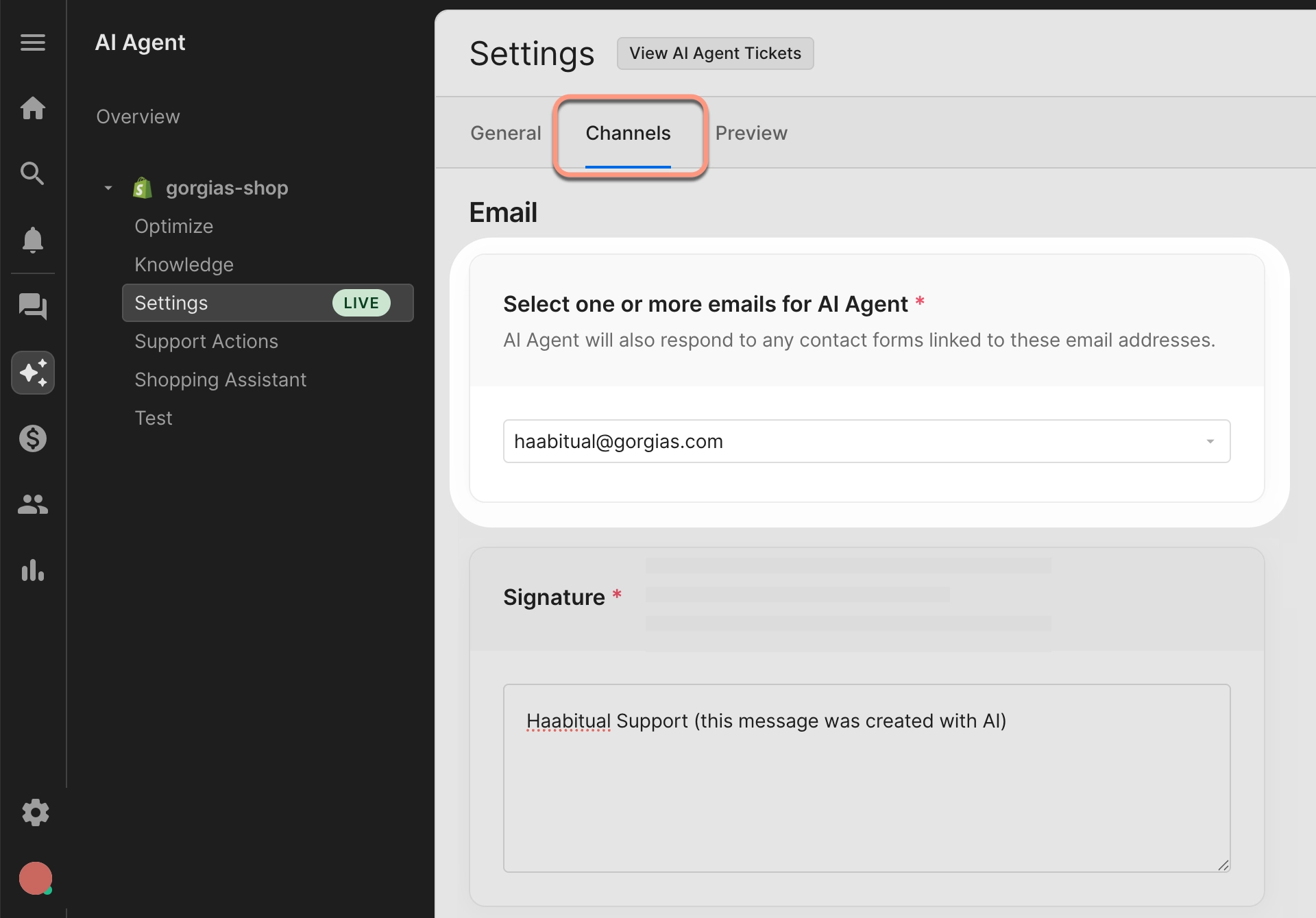This screenshot has height=918, width=1316.
Task: Open Customers people icon
Action: click(x=33, y=505)
